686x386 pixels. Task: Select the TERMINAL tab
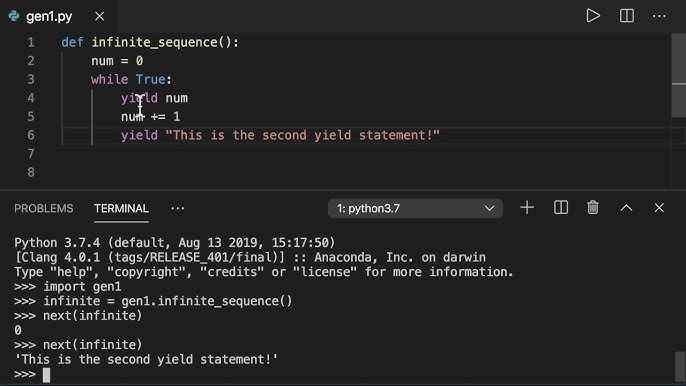(x=121, y=208)
